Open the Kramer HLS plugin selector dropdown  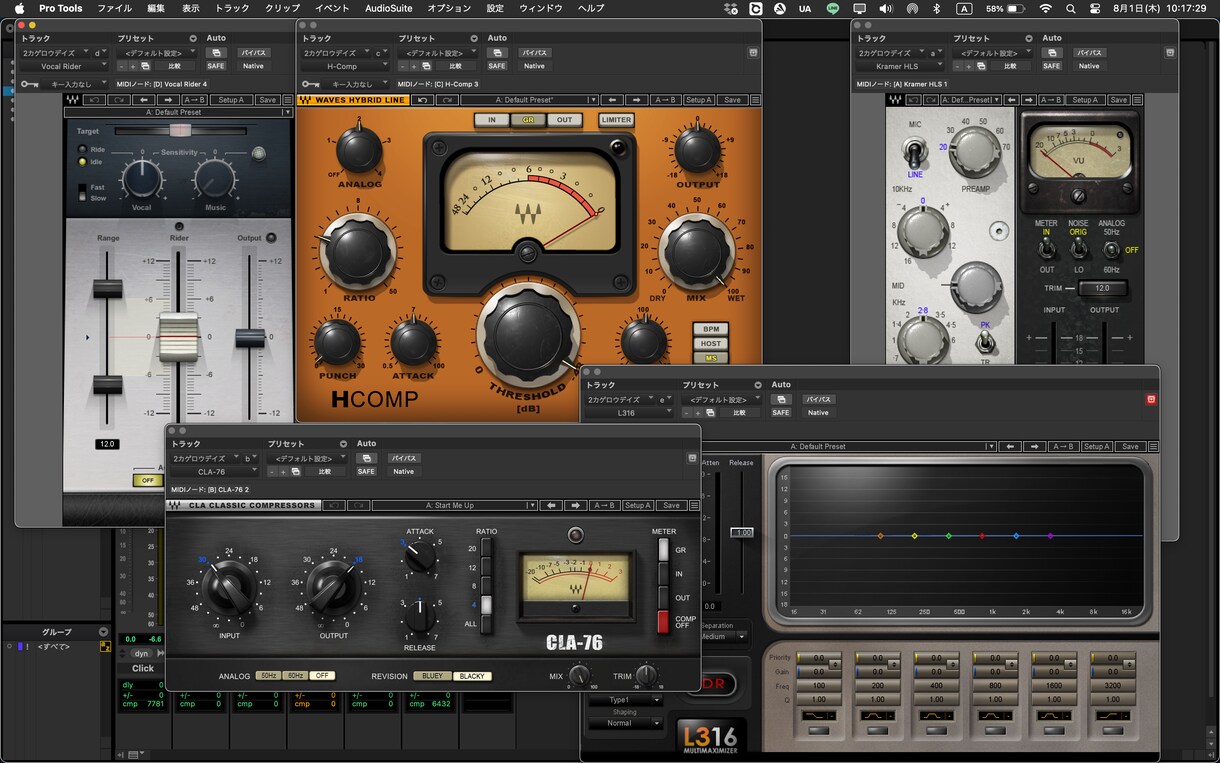[900, 66]
